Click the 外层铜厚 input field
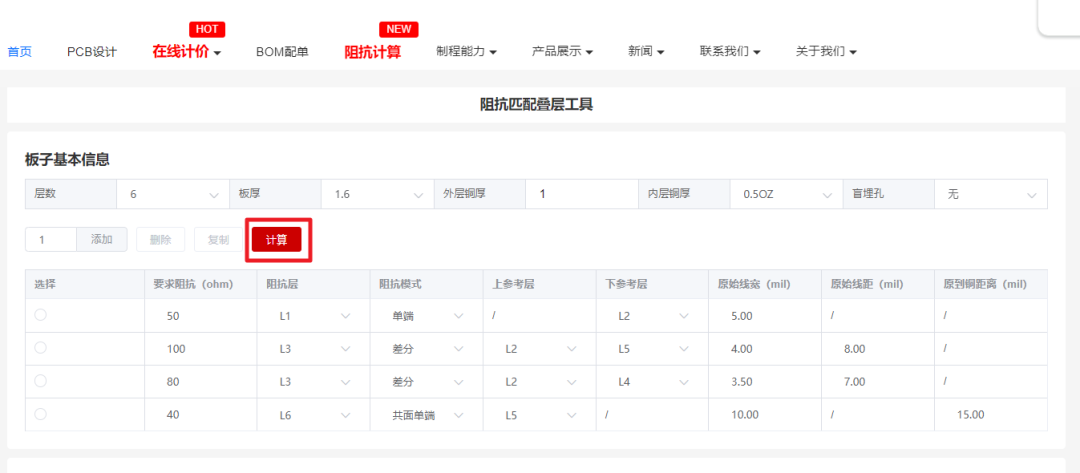 click(582, 194)
